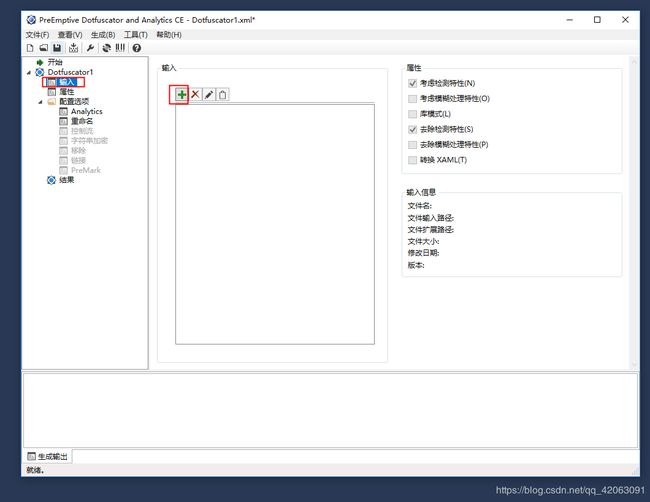Viewport: 650px width, 502px height.
Task: Select the 输入 tree item
Action: (x=66, y=82)
